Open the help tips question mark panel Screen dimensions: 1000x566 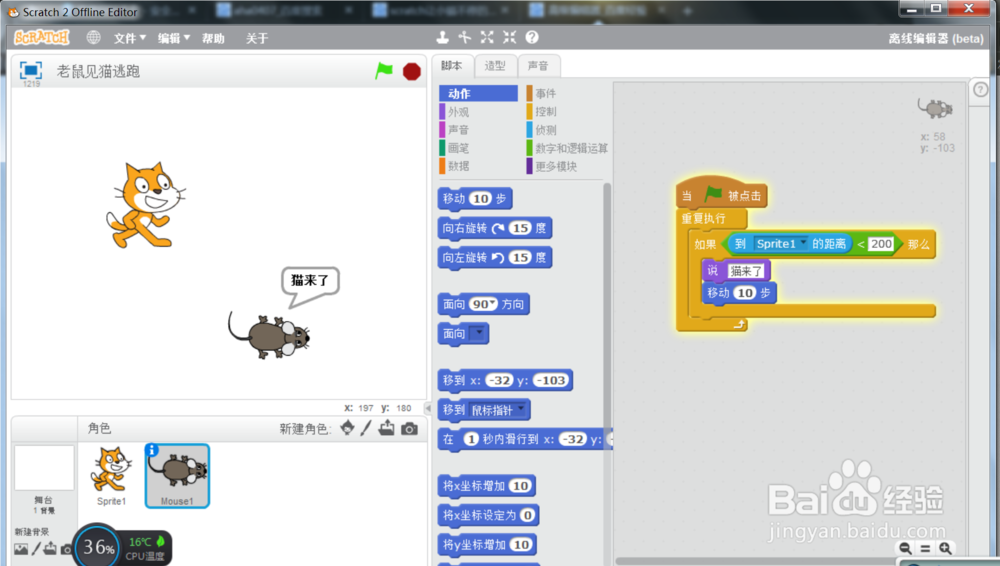pyautogui.click(x=980, y=90)
